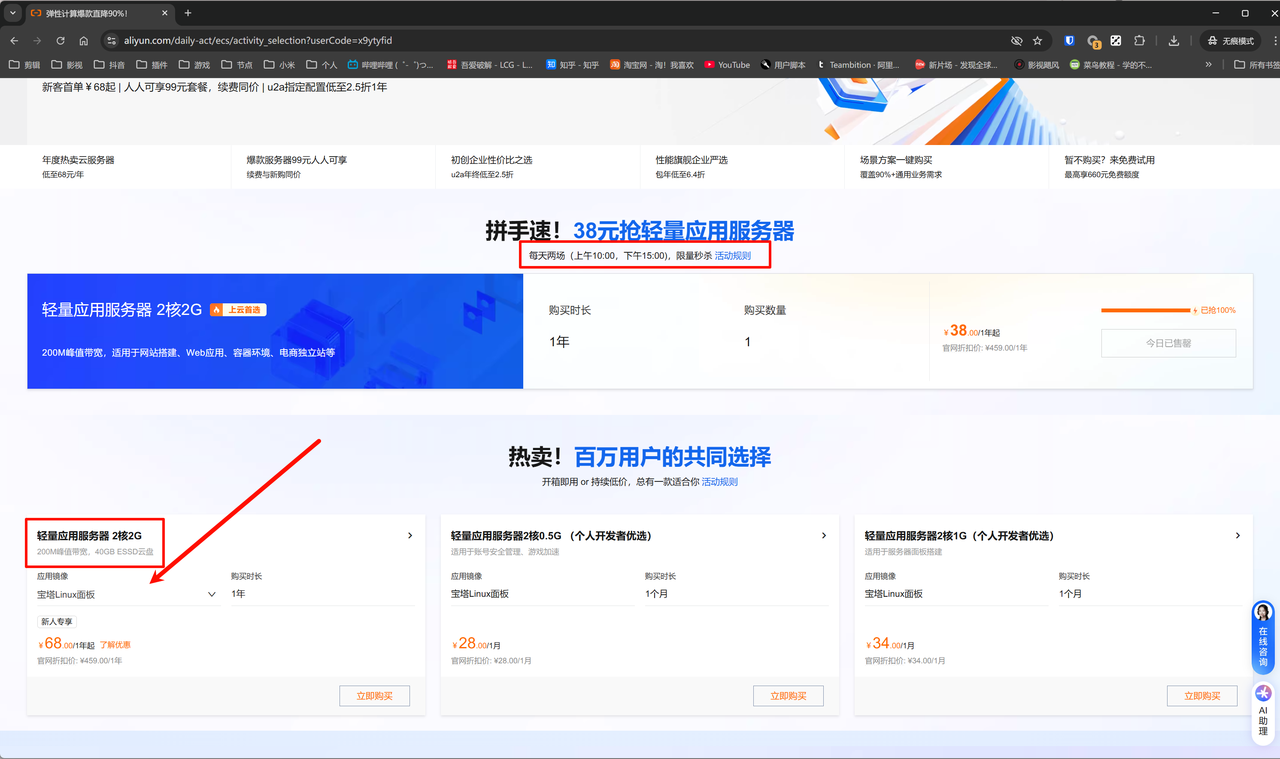Open the 插件 bookmark folder
Viewport: 1280px width, 759px height.
point(152,65)
